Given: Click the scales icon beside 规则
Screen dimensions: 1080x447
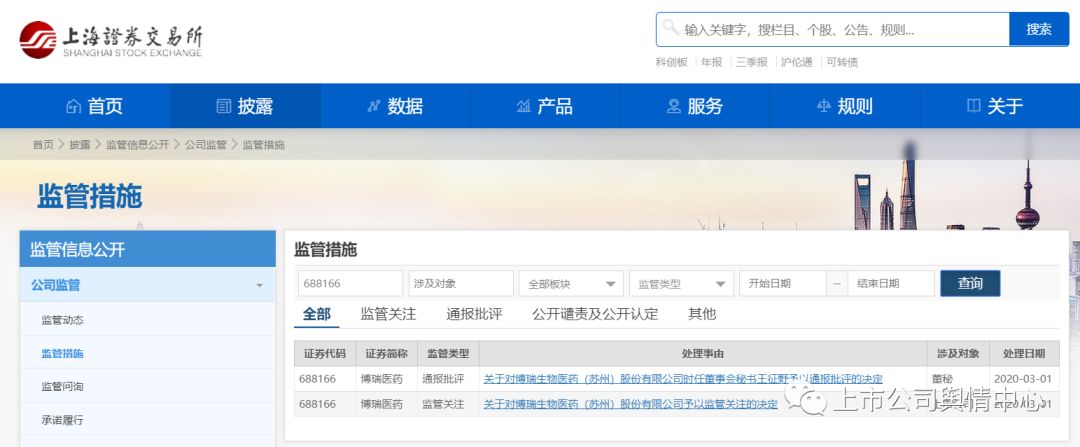Looking at the screenshot, I should click(x=823, y=106).
